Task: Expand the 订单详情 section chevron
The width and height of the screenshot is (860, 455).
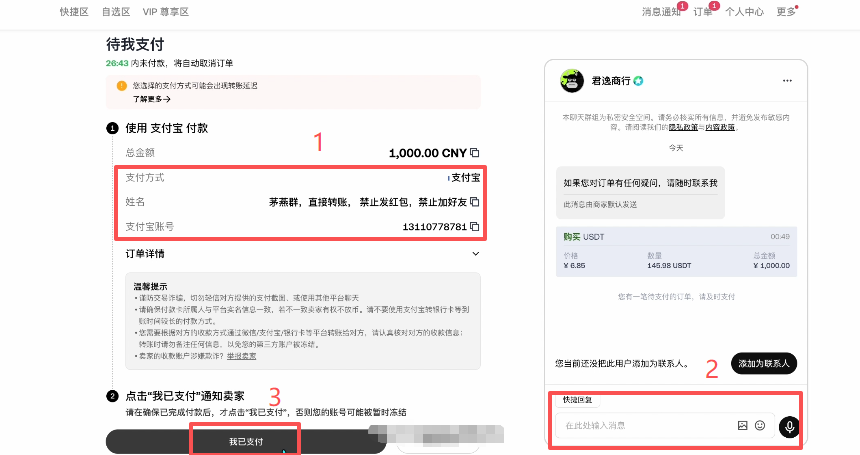Action: (x=476, y=254)
